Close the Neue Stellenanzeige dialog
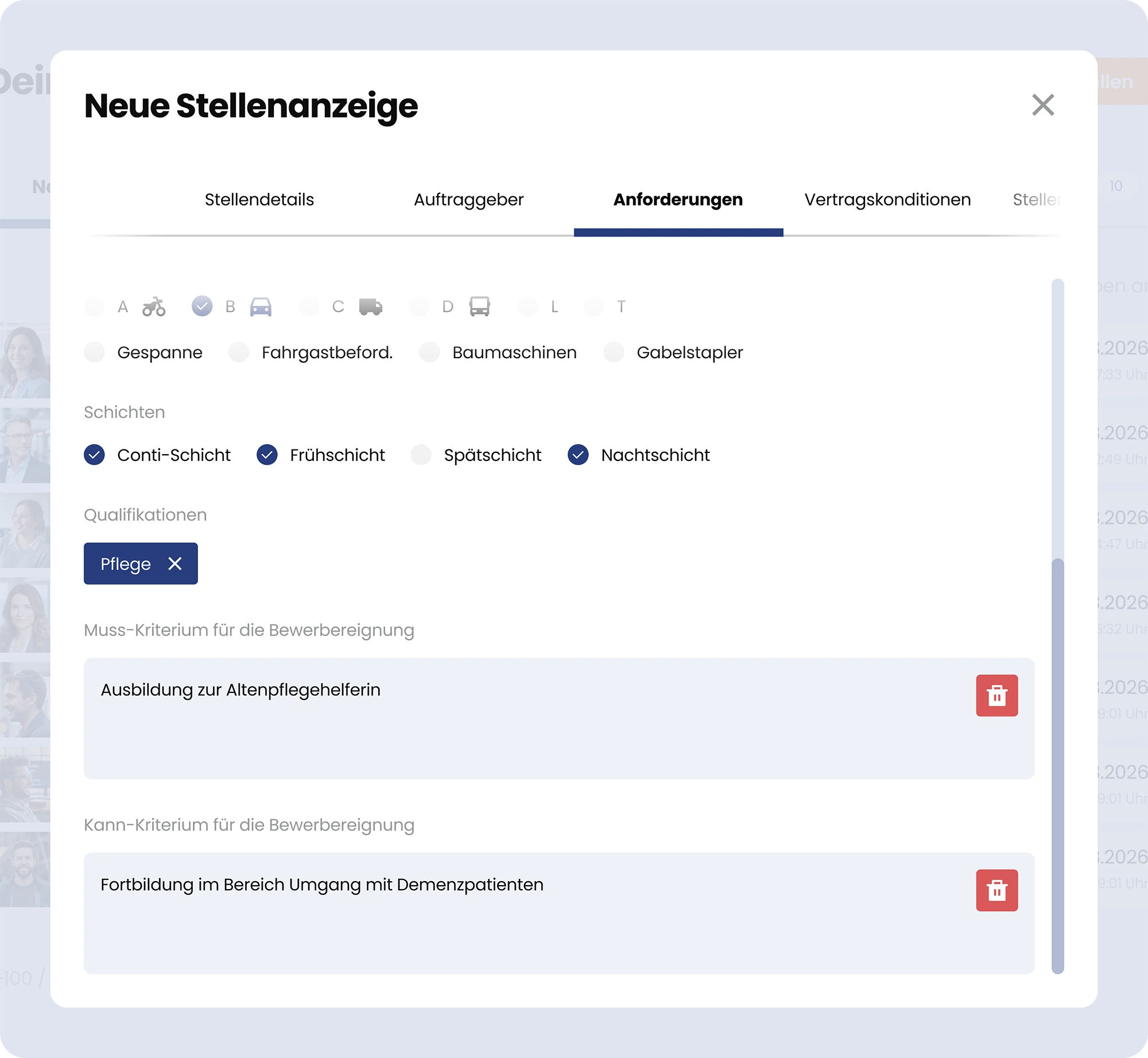The width and height of the screenshot is (1148, 1058). [1042, 105]
